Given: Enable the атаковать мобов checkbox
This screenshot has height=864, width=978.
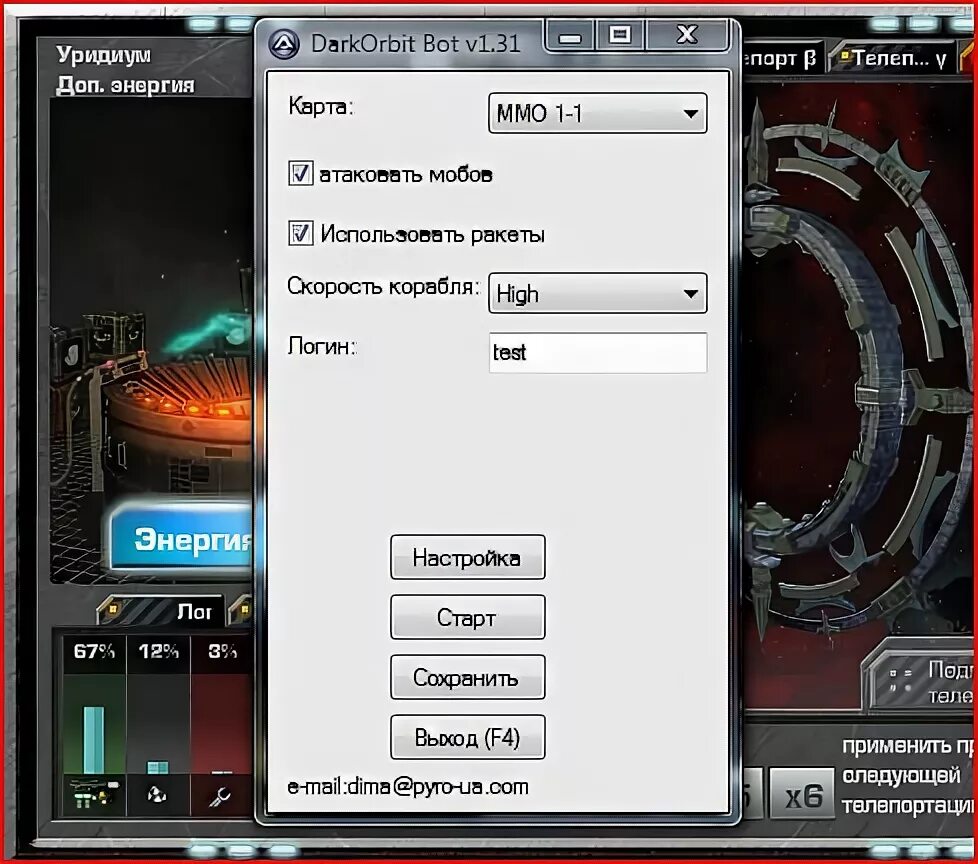Looking at the screenshot, I should 300,173.
